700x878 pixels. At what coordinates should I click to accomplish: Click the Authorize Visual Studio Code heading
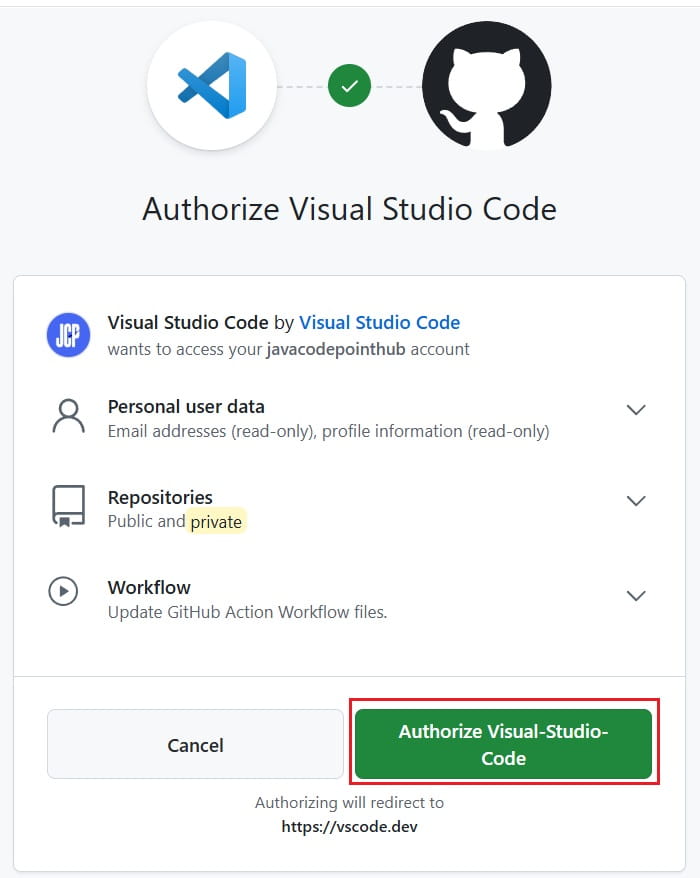point(350,209)
